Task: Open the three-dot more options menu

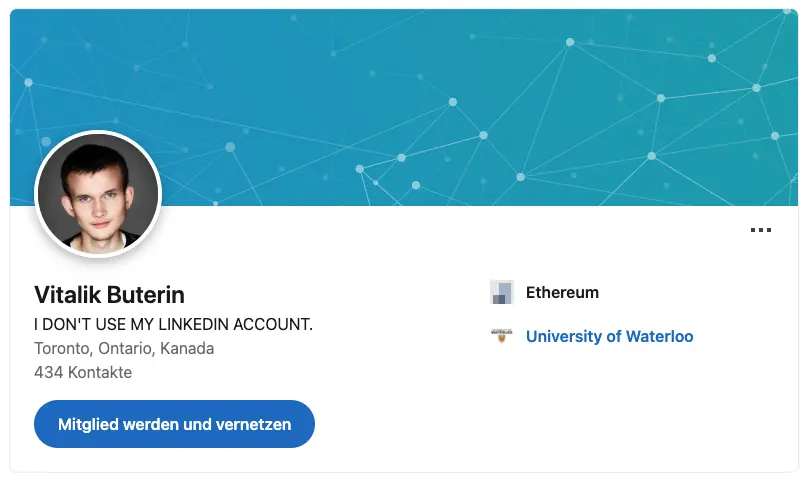Action: 761,230
